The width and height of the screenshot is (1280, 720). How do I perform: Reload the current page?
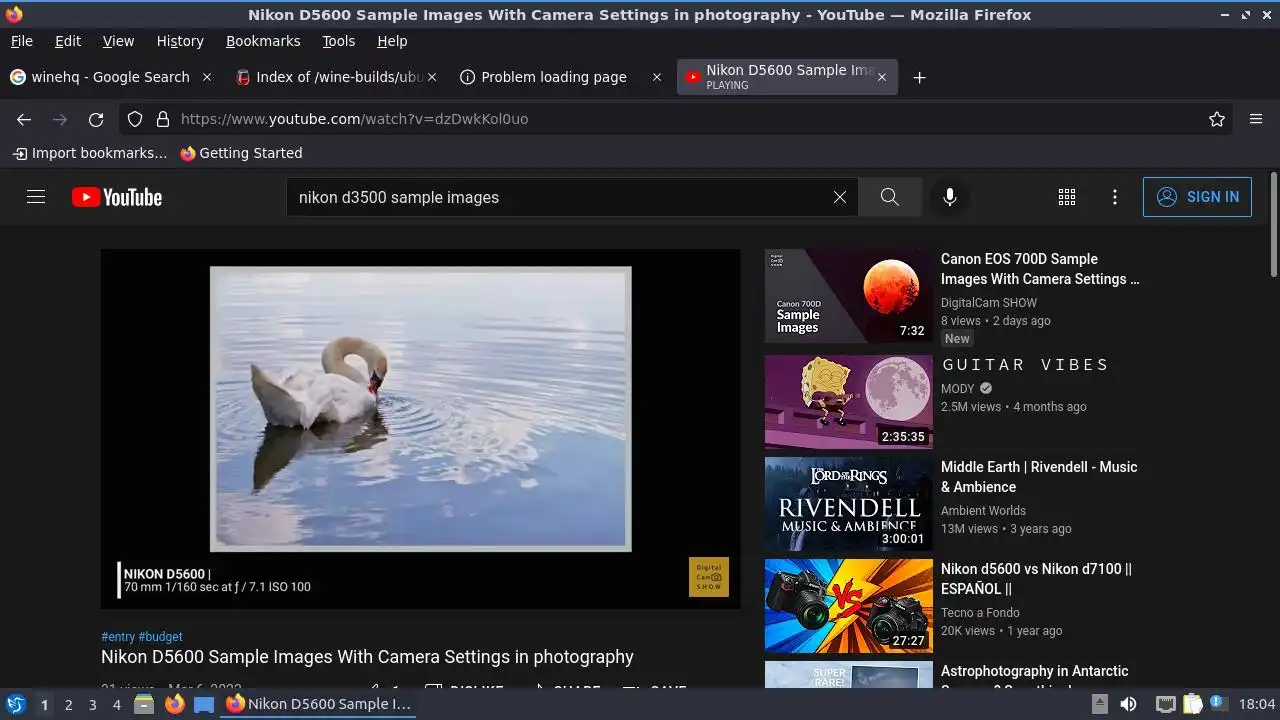point(96,119)
